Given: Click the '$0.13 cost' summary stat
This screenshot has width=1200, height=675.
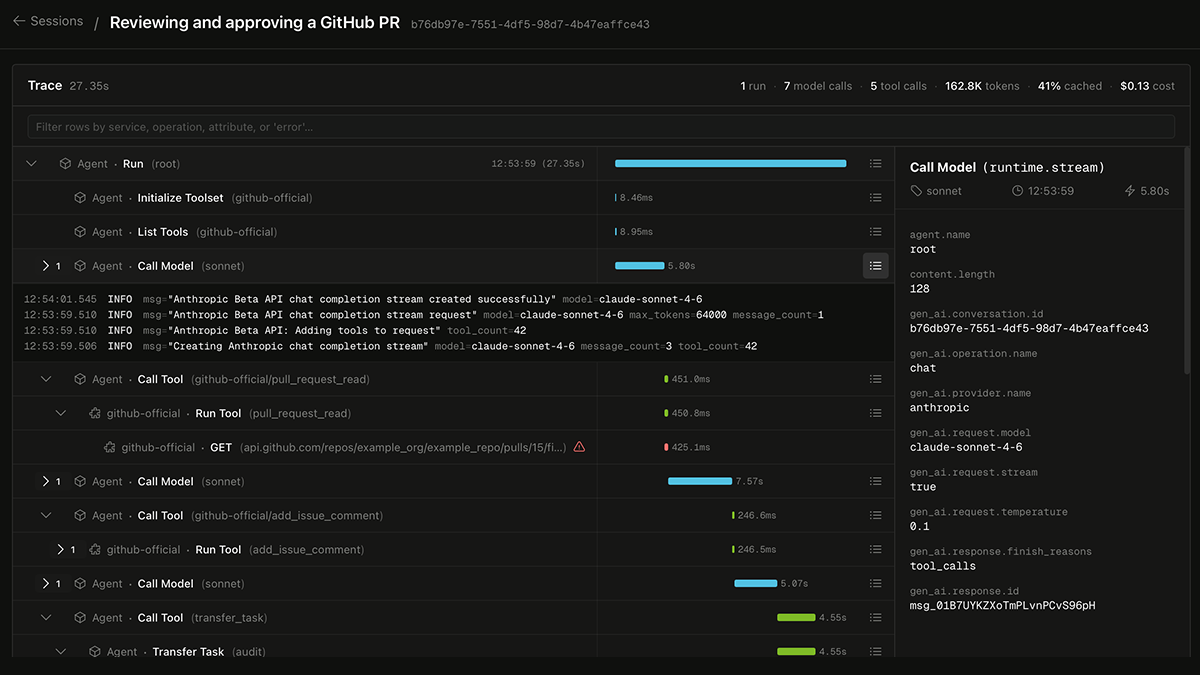Looking at the screenshot, I should coord(1148,86).
